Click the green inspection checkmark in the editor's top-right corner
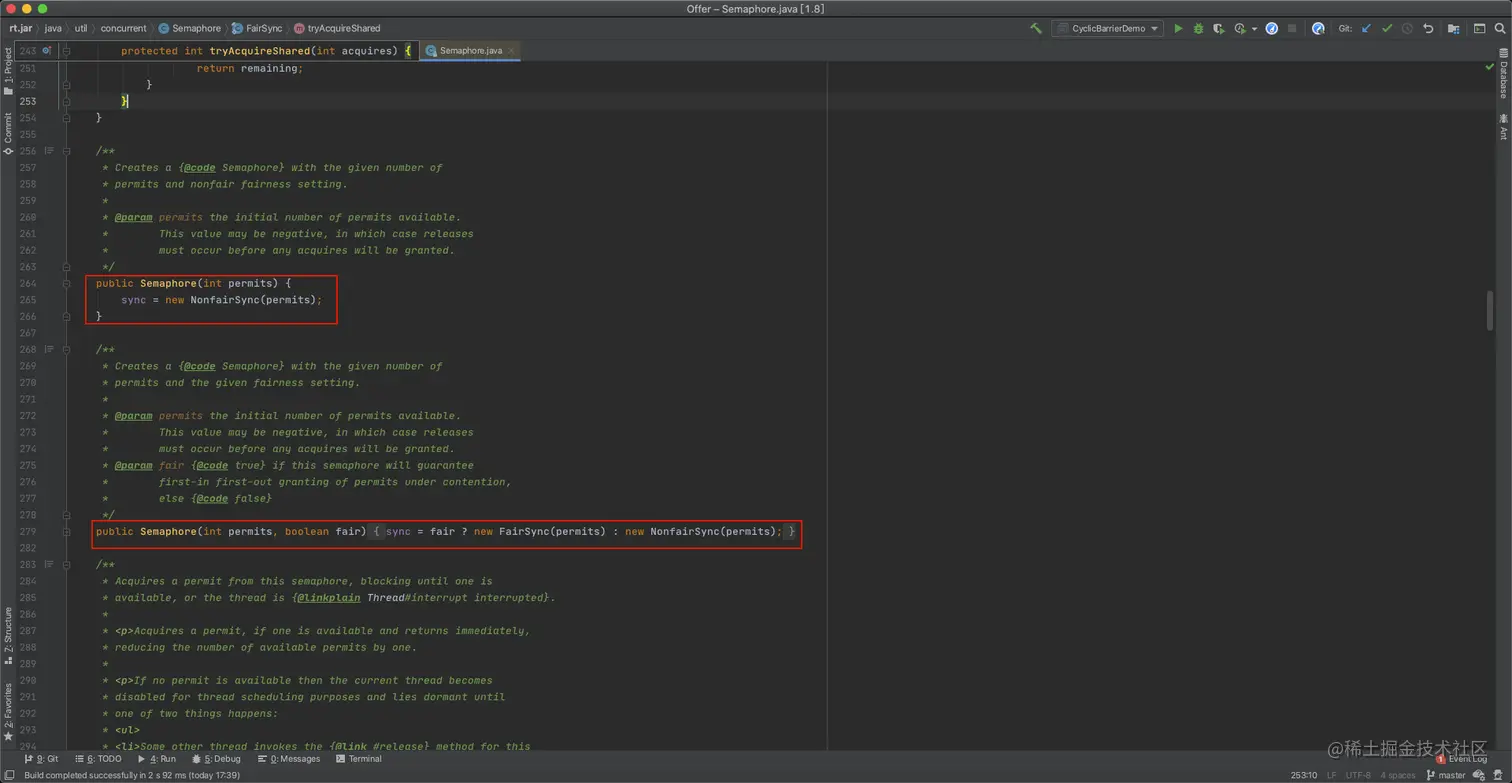 1490,67
